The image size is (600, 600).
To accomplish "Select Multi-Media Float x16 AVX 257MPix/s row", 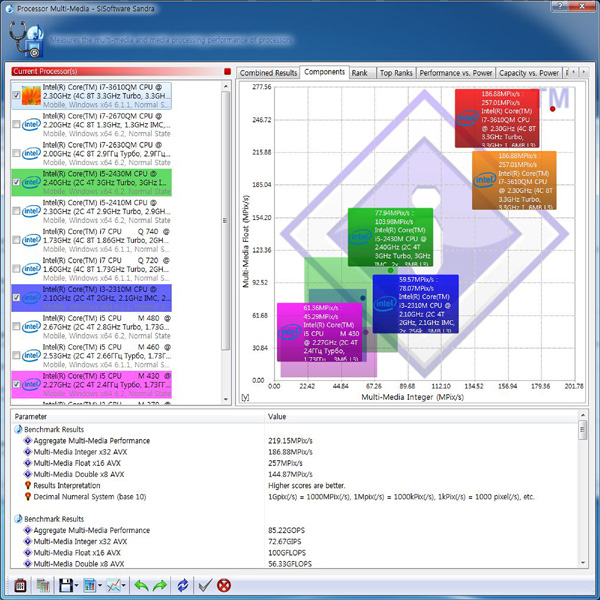I will (x=295, y=463).
